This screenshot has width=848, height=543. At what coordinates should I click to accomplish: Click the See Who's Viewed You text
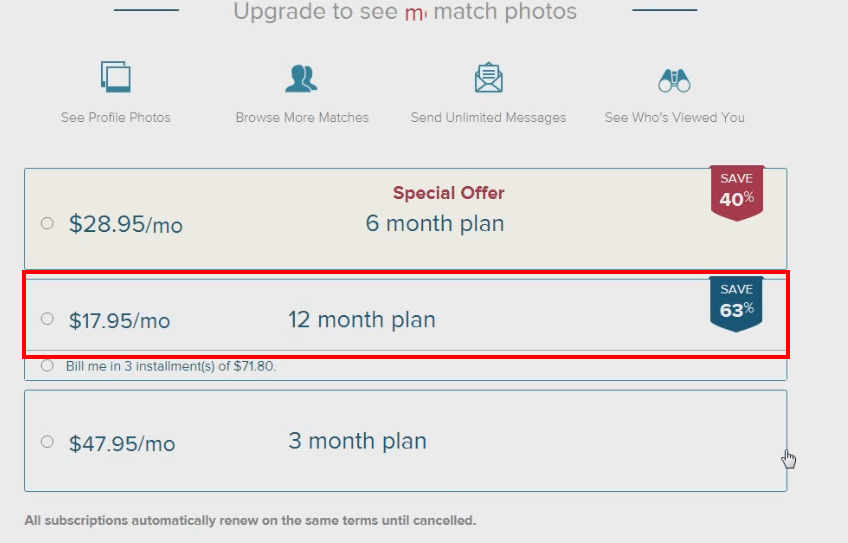tap(674, 118)
